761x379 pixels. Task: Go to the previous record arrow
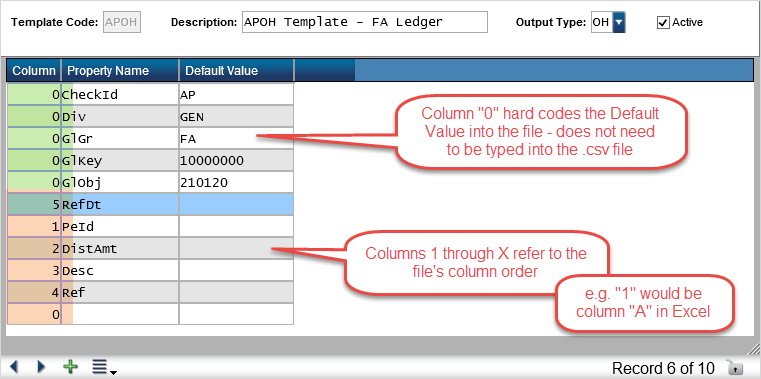pyautogui.click(x=14, y=366)
